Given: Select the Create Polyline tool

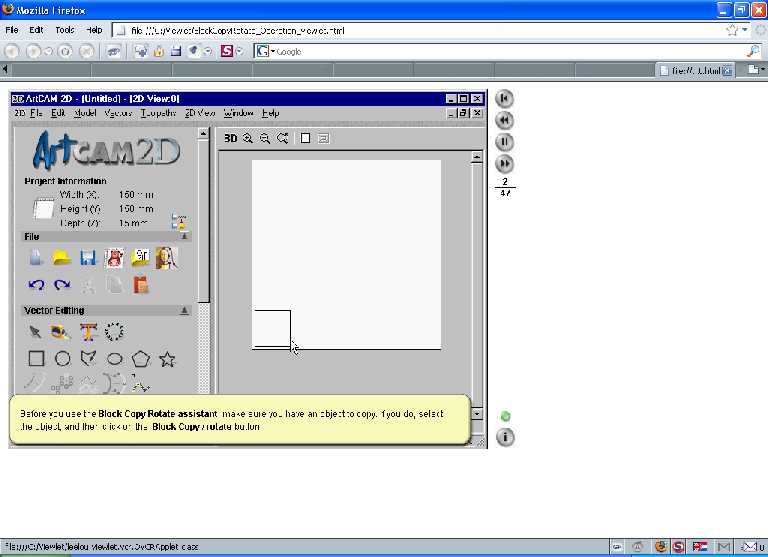Looking at the screenshot, I should pyautogui.click(x=88, y=359).
